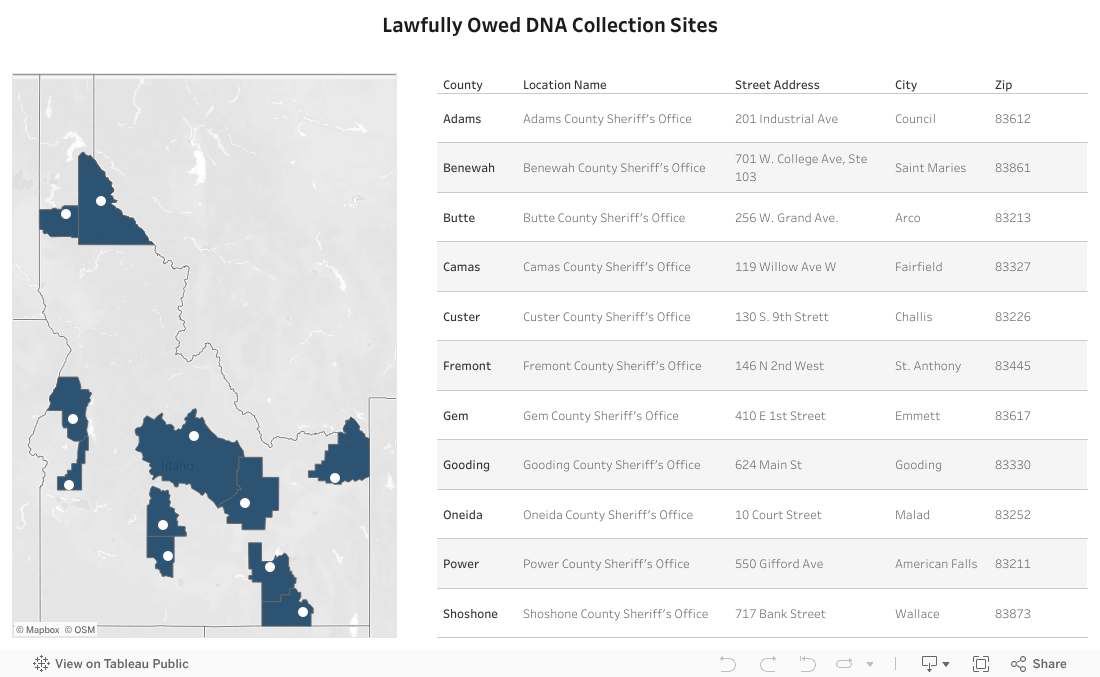Open the Mapbox attribution link
This screenshot has height=677, width=1100.
pos(38,630)
